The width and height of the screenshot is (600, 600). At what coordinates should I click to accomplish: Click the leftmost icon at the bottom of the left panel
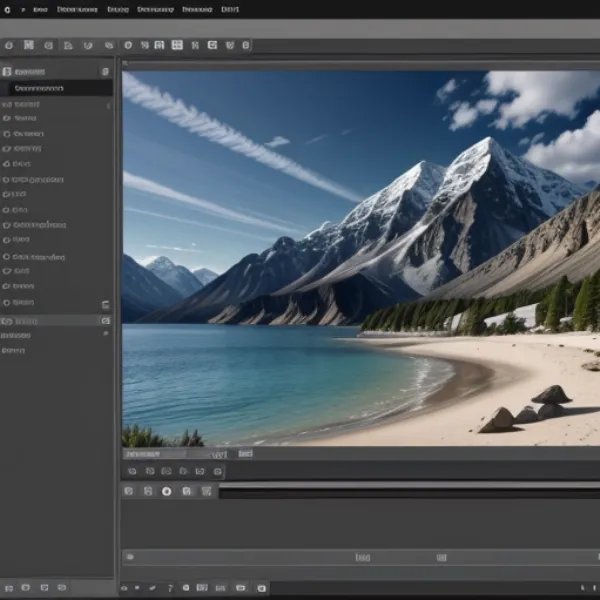pyautogui.click(x=9, y=587)
